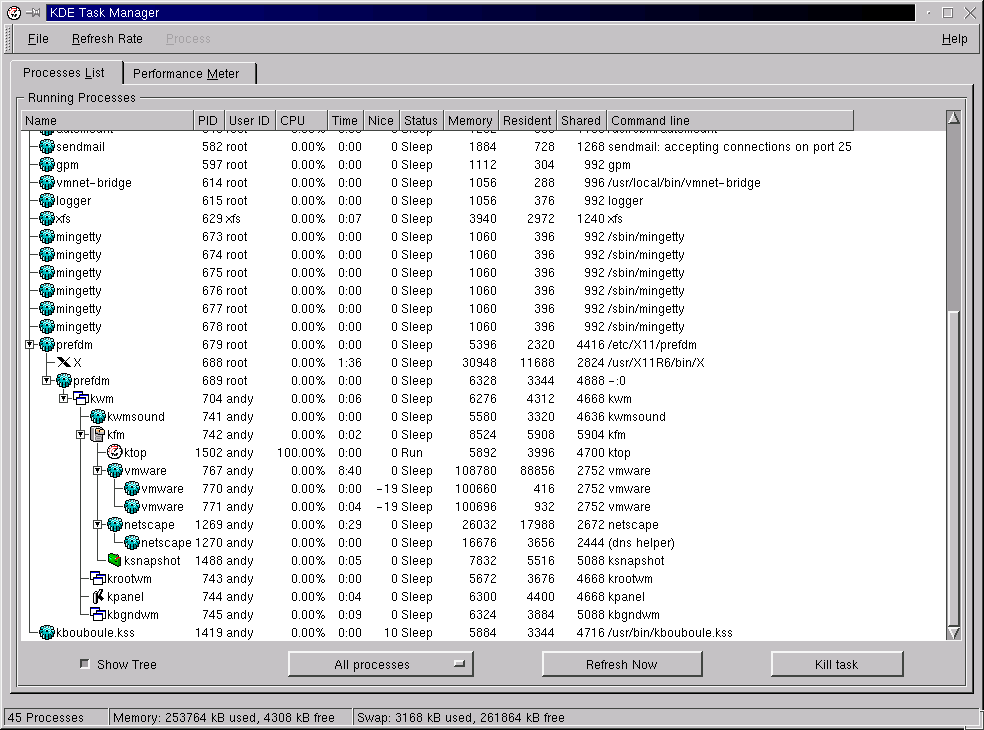Click the Kill task button
The width and height of the screenshot is (984, 730).
pyautogui.click(x=836, y=664)
